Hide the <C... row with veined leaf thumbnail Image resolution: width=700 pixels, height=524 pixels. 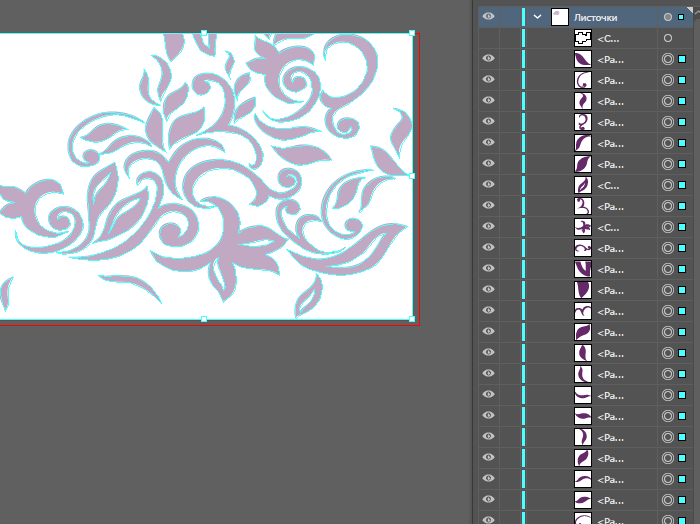tap(488, 184)
